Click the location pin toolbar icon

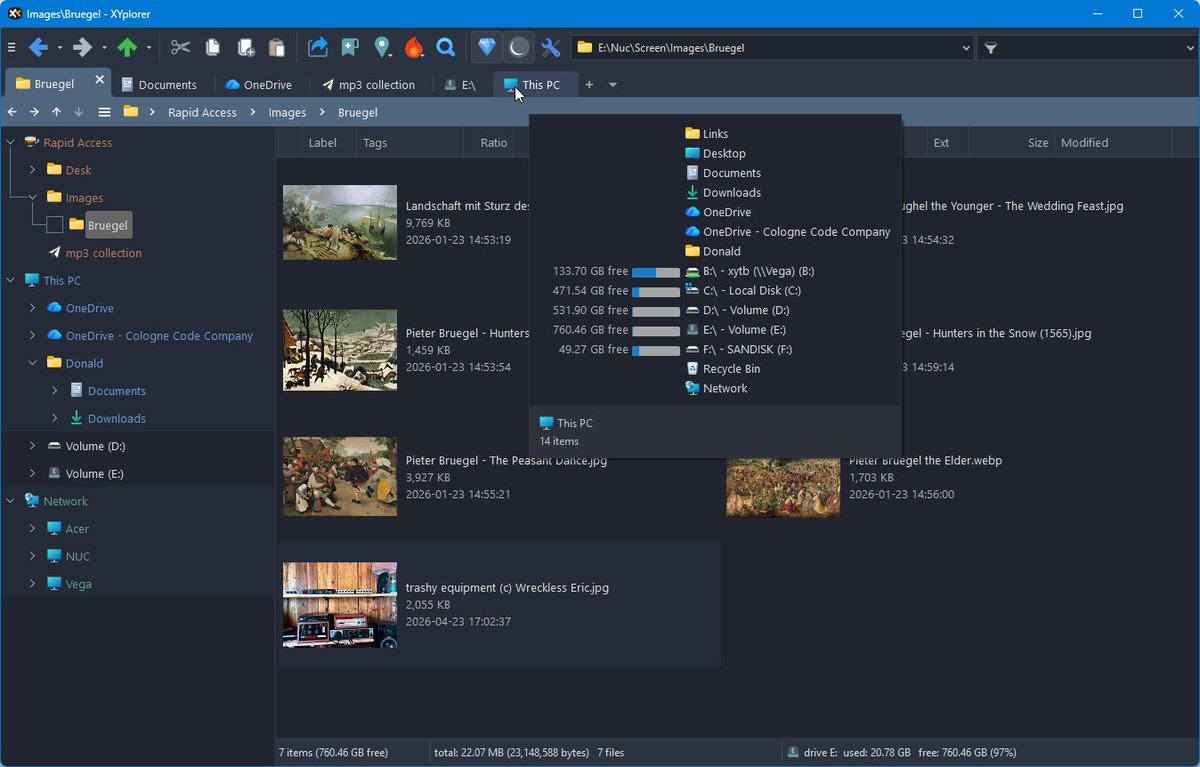(382, 47)
